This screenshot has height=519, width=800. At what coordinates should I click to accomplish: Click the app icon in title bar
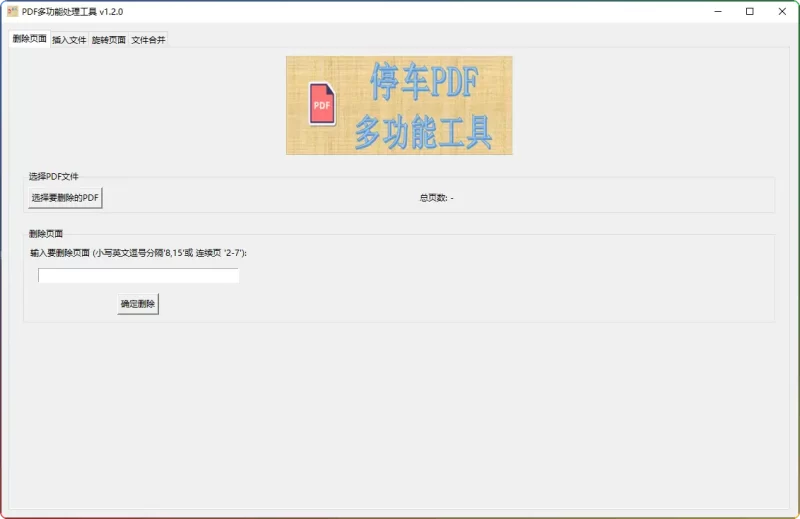[13, 11]
